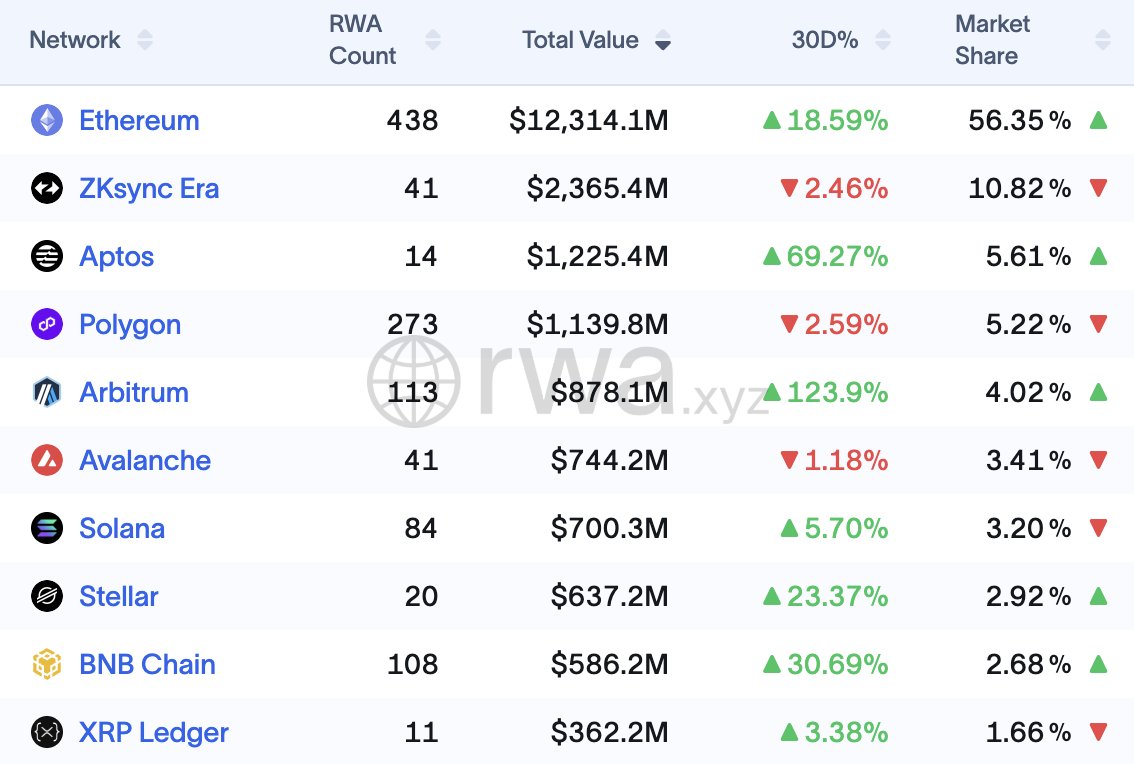Click the Polygon purple logo icon
Image resolution: width=1134 pixels, height=764 pixels.
coord(46,325)
